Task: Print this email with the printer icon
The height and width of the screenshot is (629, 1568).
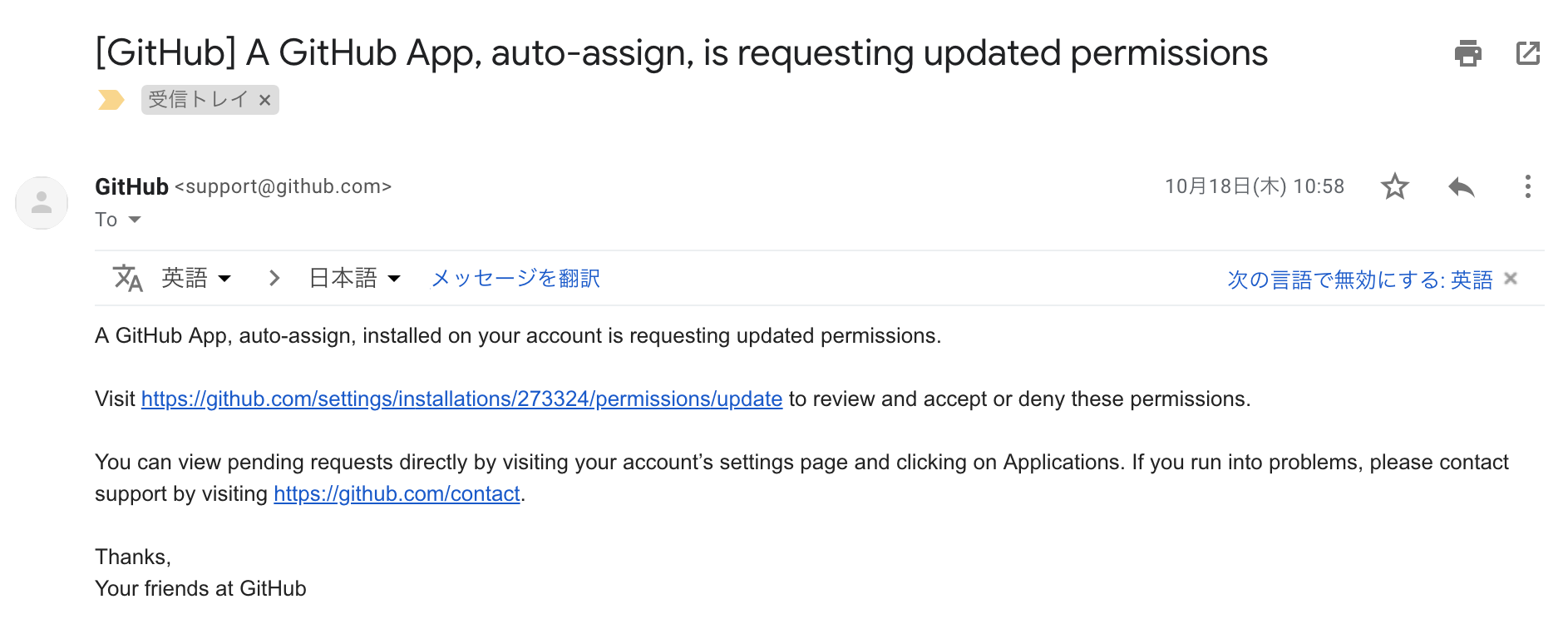Action: click(1467, 53)
